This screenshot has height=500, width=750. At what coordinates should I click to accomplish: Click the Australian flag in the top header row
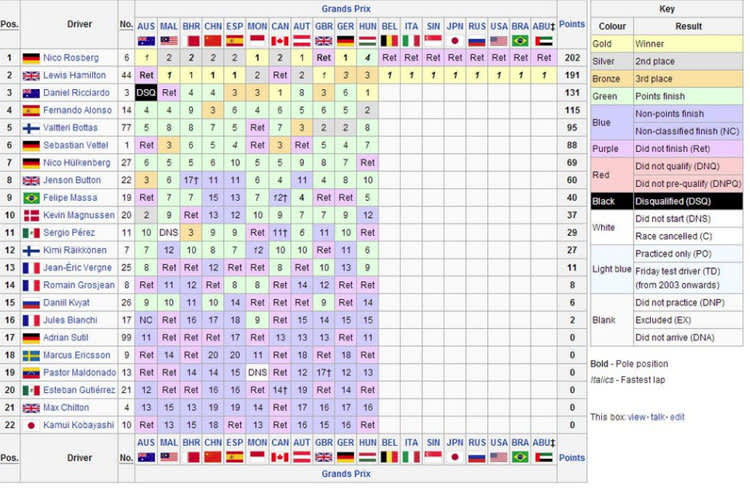(146, 41)
